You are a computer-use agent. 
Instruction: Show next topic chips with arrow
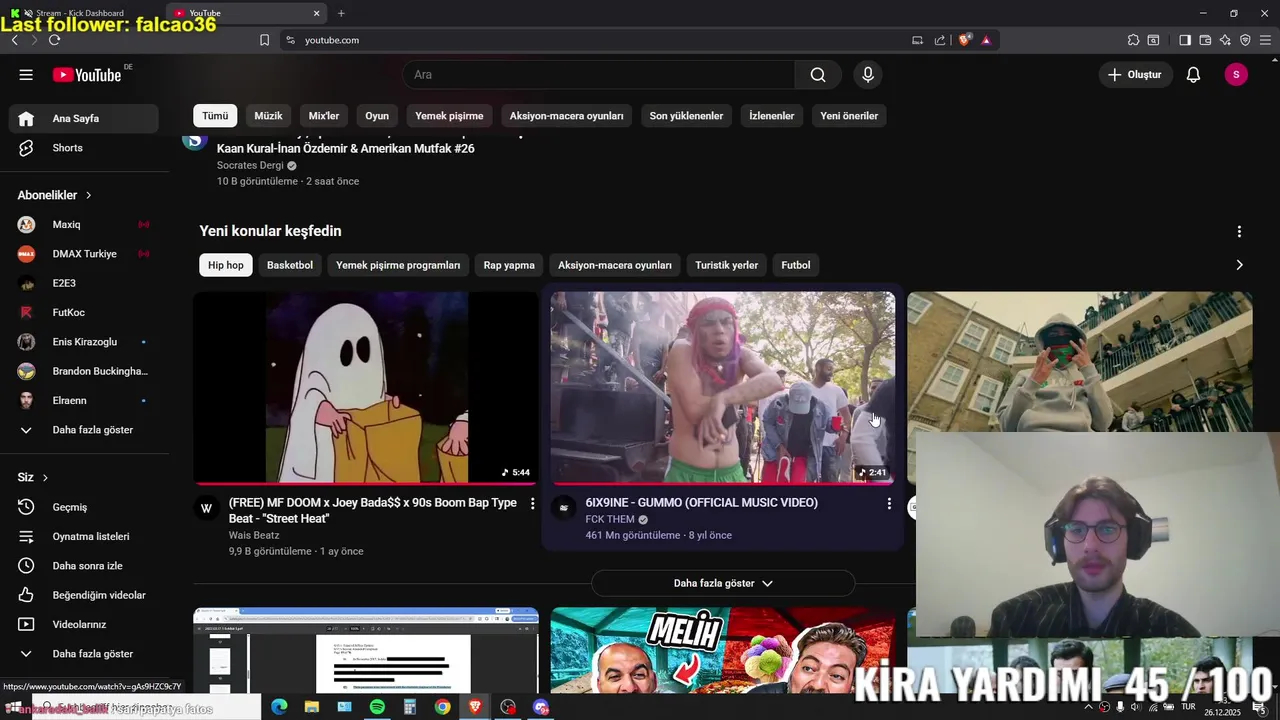1239,265
